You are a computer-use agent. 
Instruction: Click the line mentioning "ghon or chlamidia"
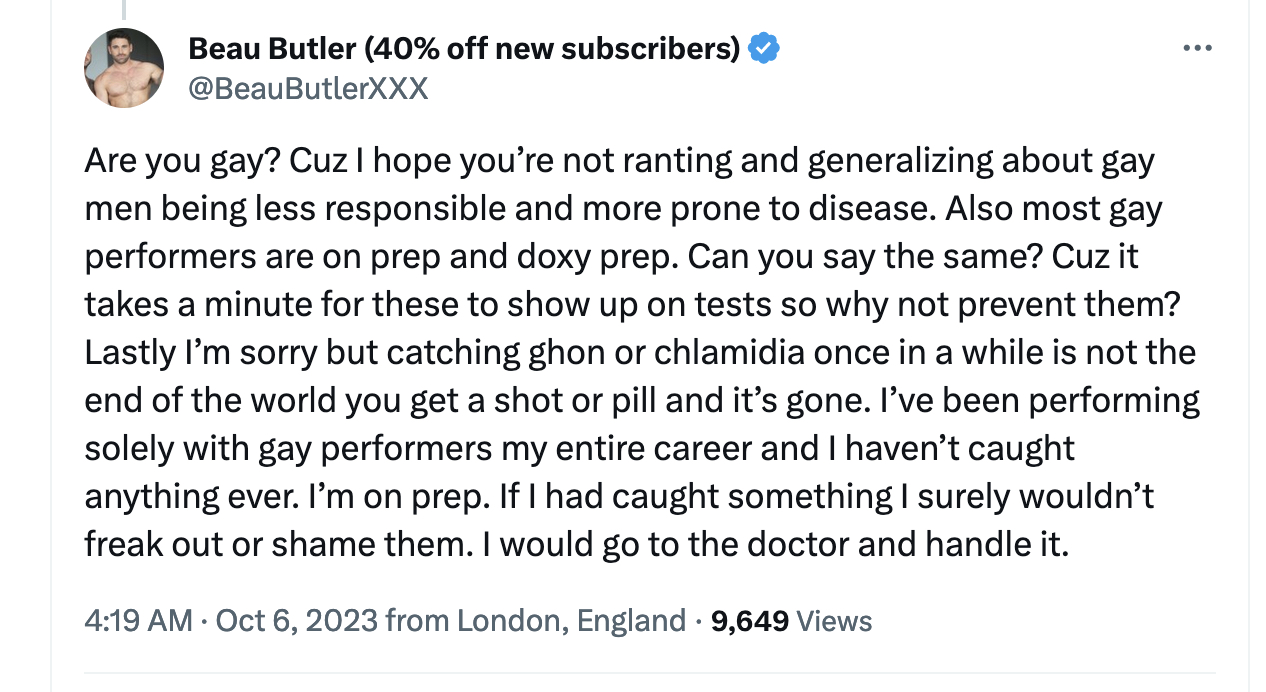[640, 352]
